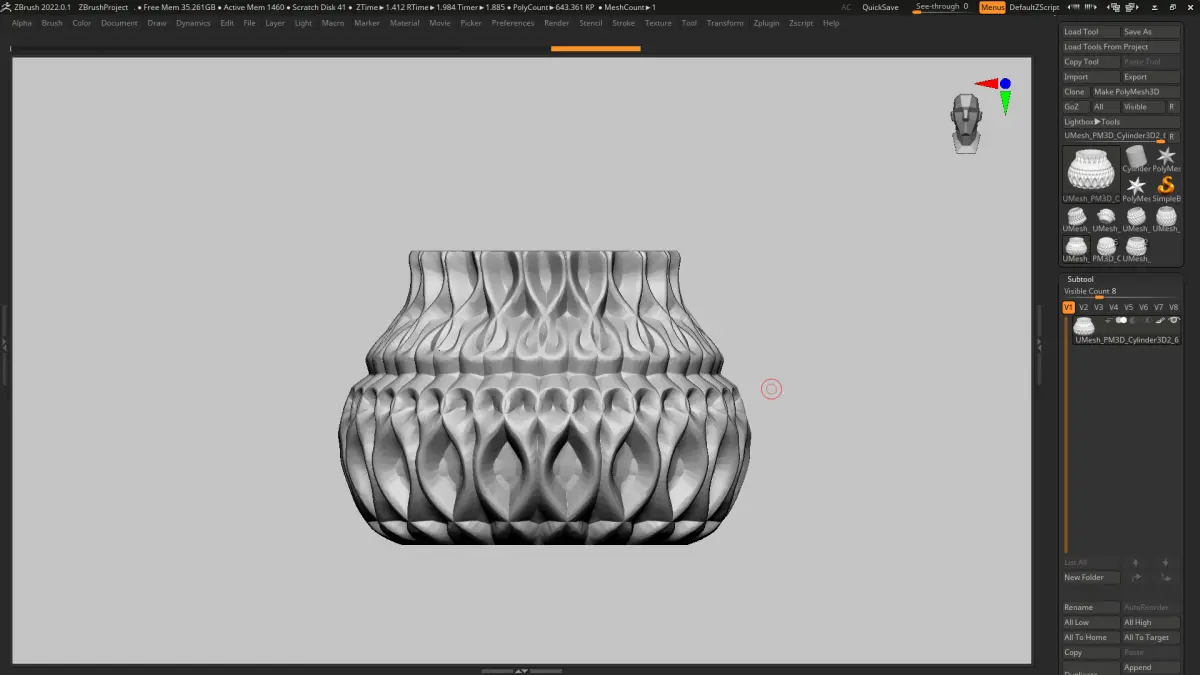
Task: Select visibility set V7
Action: [x=1159, y=307]
